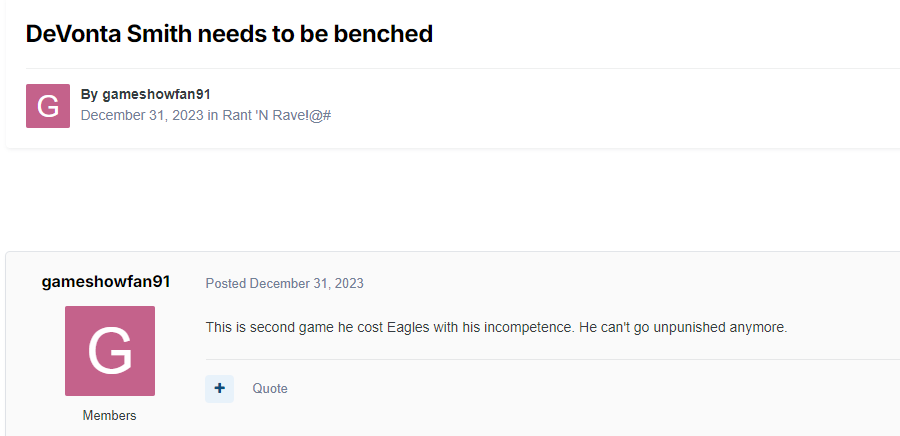Click the Quote link under the post
The height and width of the screenshot is (436, 900).
(270, 388)
